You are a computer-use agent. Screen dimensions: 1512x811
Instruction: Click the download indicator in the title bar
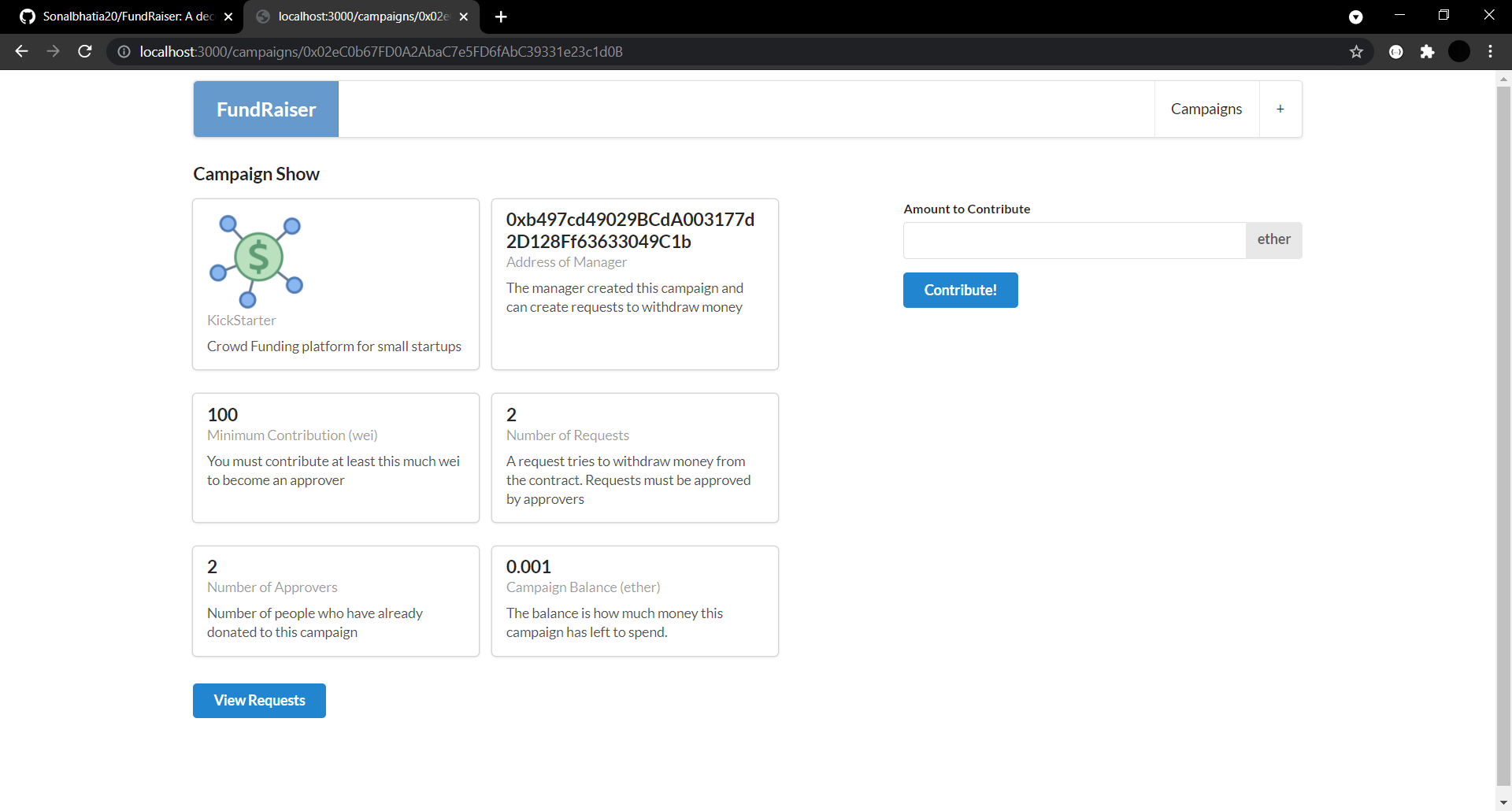pos(1357,17)
